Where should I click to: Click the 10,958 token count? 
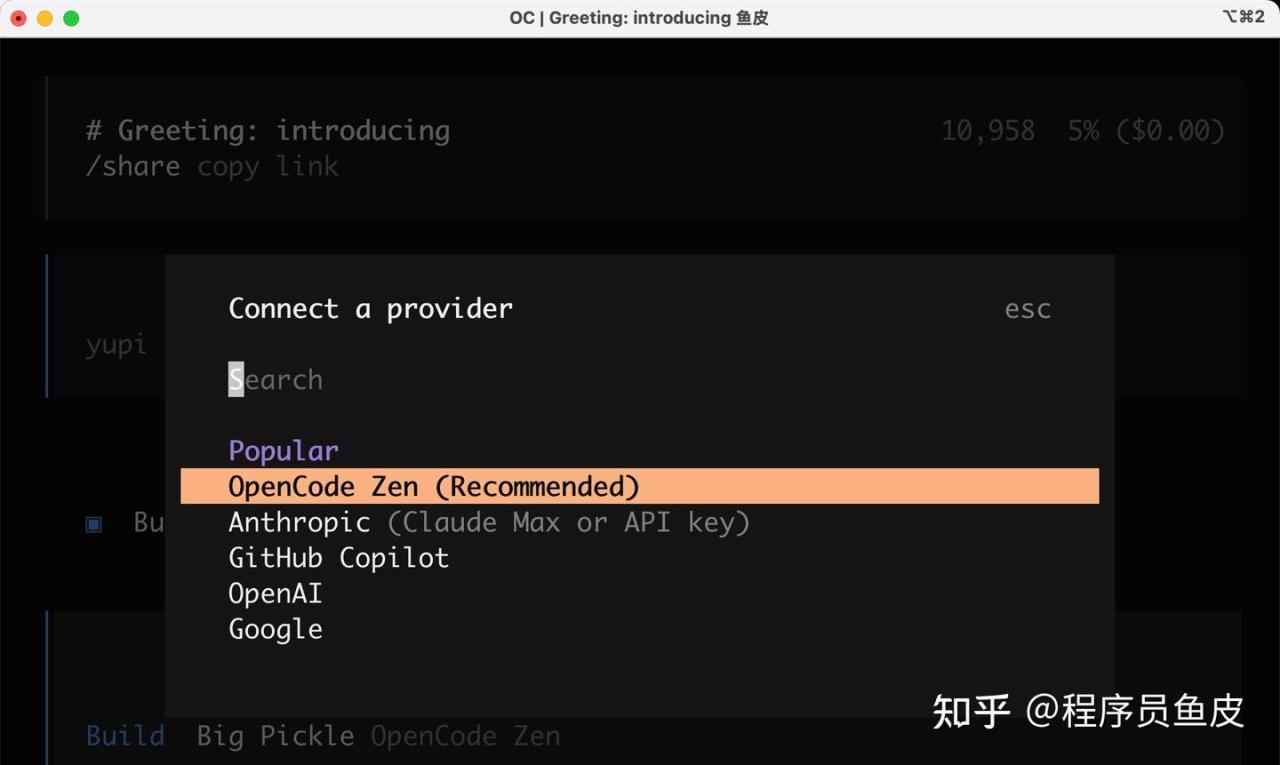pos(987,131)
